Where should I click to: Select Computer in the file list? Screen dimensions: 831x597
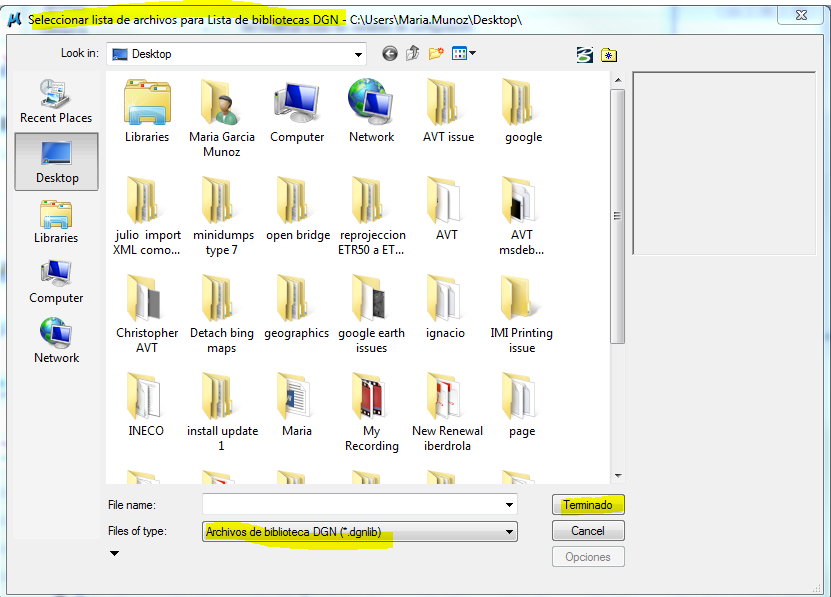coord(297,111)
